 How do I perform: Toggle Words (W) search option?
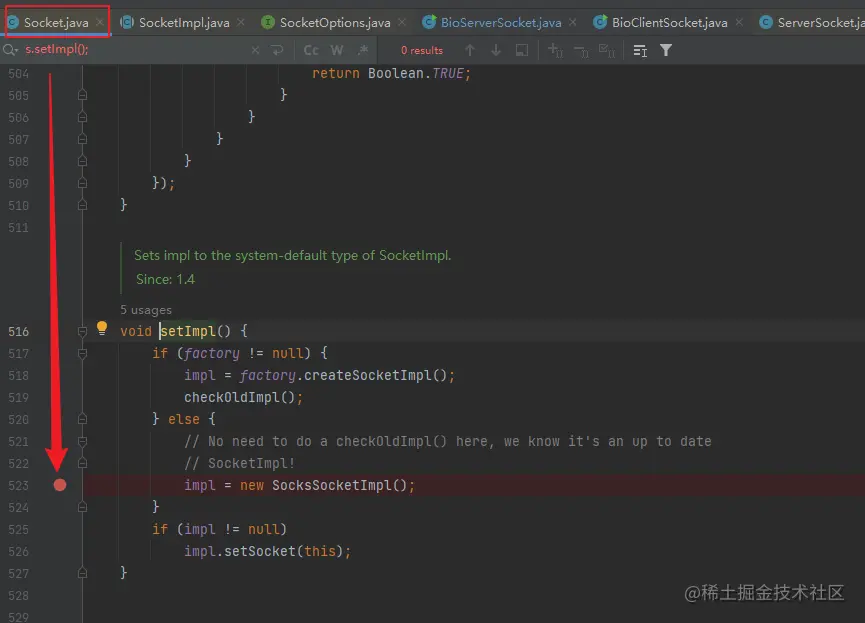click(337, 50)
